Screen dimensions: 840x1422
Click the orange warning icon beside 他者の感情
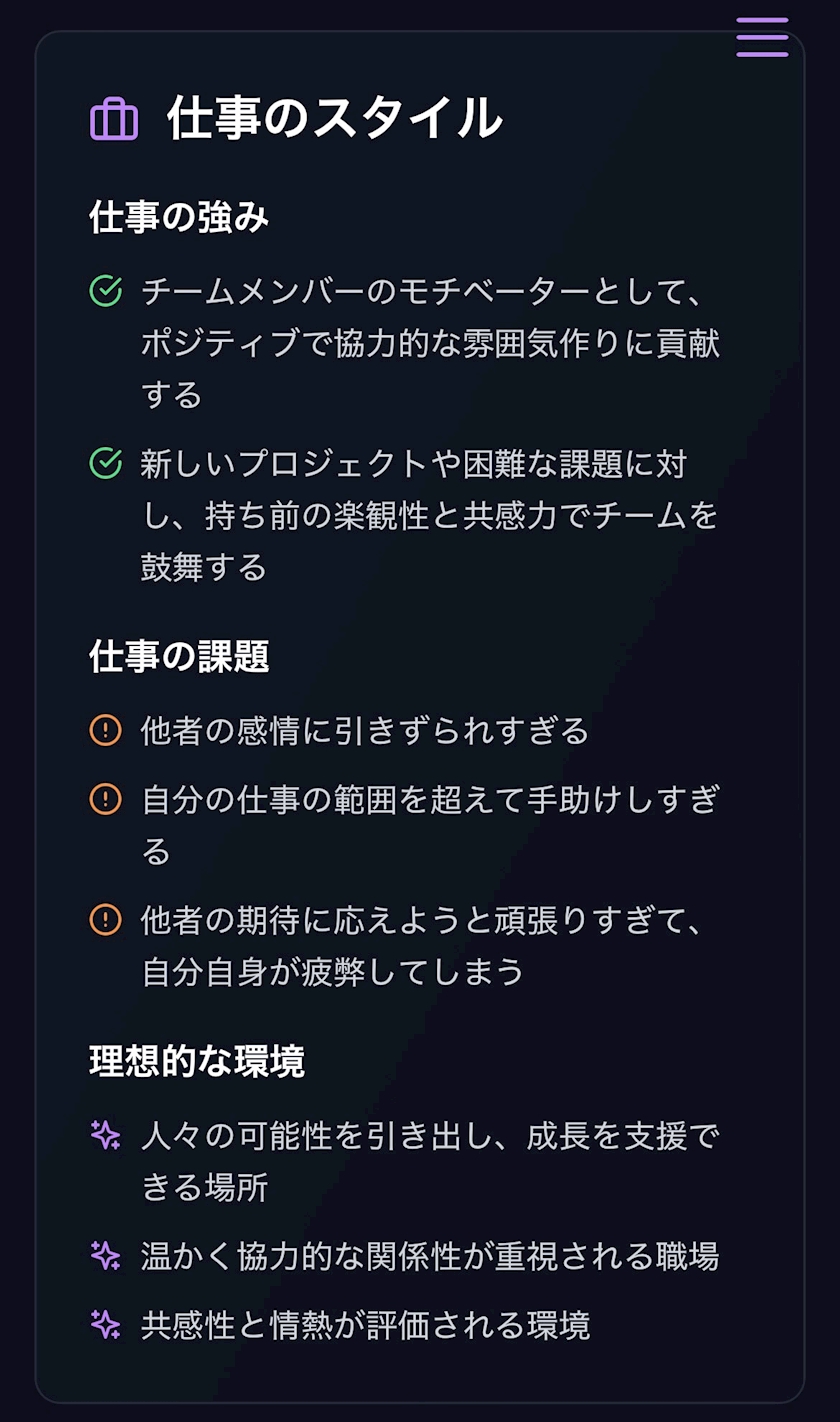coord(105,731)
